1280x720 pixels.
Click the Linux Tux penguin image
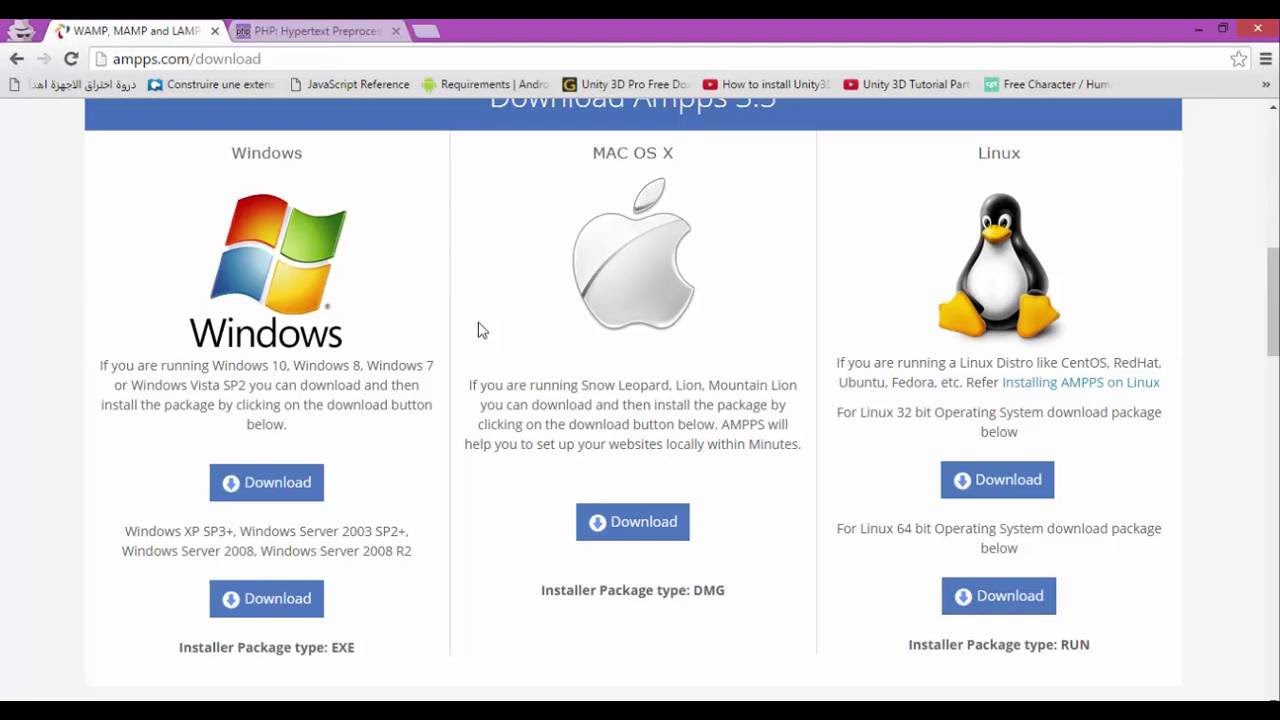tap(999, 267)
